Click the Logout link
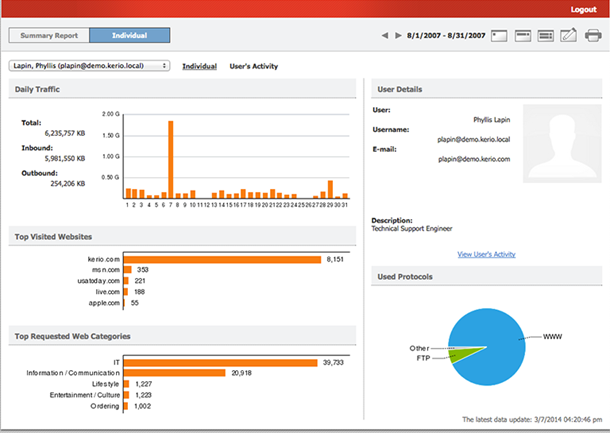610x433 pixels. (583, 10)
